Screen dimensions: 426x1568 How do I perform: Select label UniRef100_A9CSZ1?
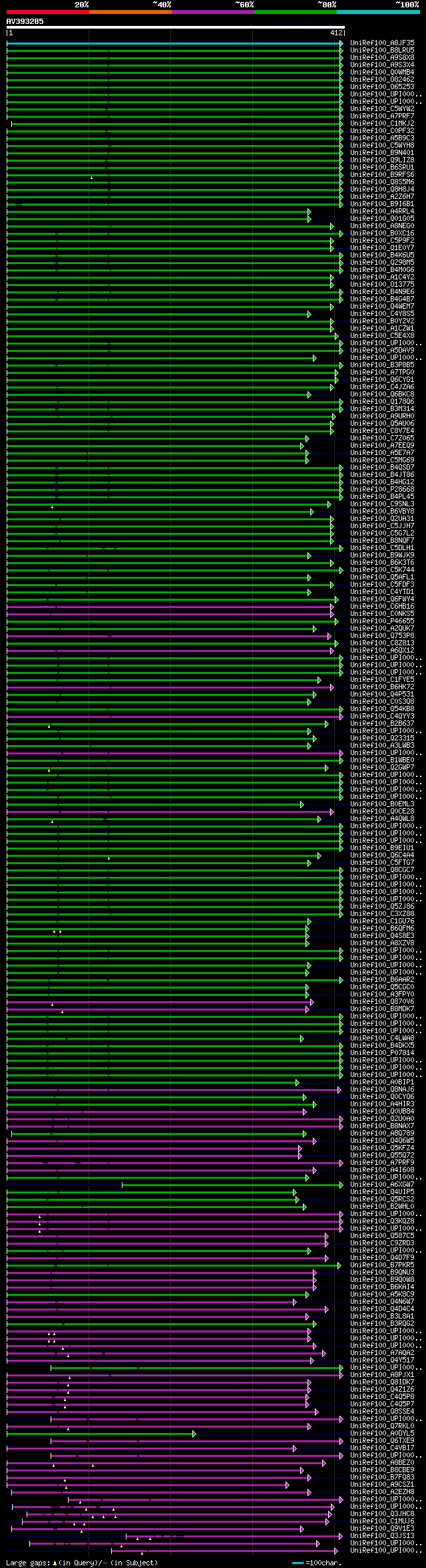click(x=382, y=1485)
